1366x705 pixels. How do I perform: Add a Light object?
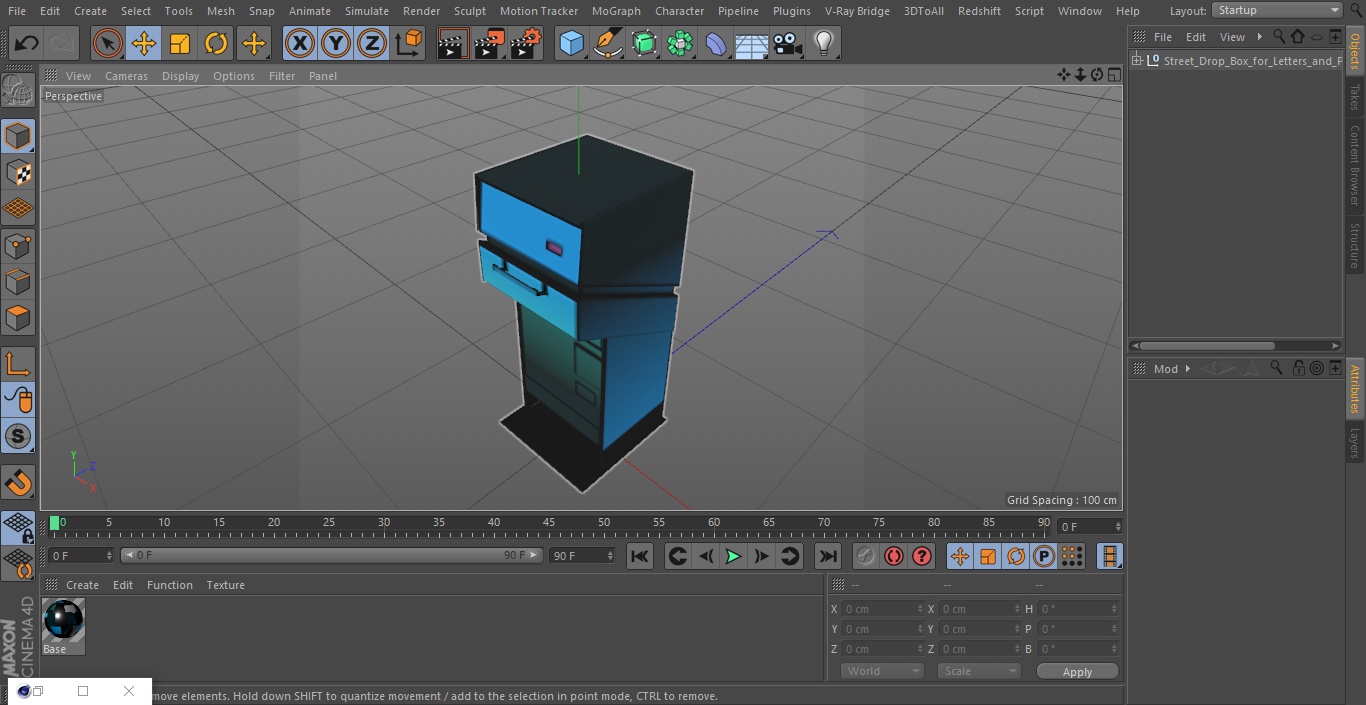click(x=824, y=43)
